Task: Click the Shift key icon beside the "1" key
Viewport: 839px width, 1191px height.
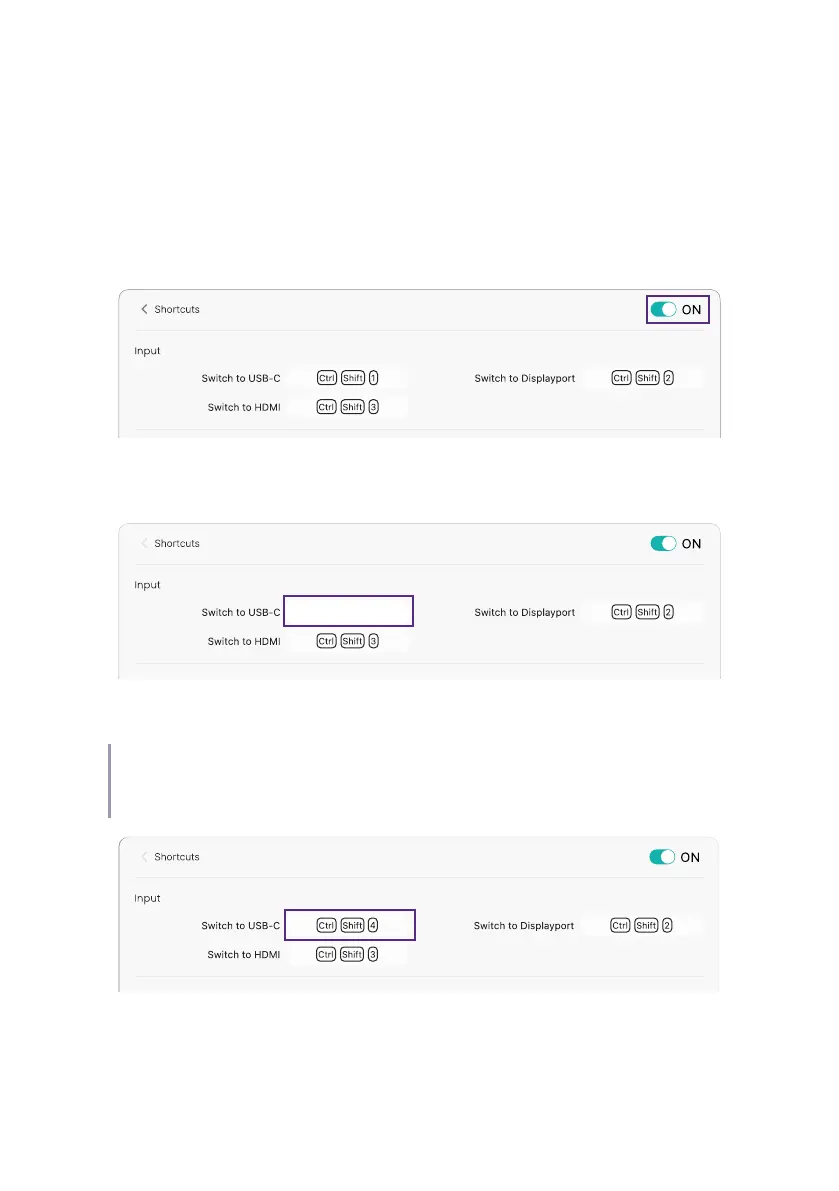Action: coord(352,378)
